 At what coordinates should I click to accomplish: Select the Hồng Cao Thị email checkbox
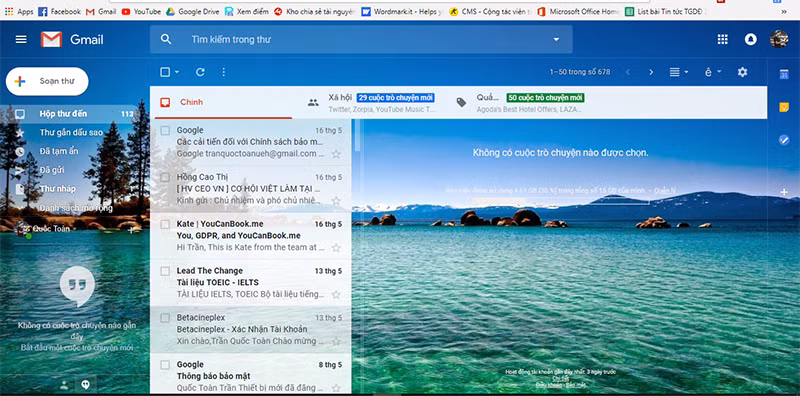point(165,177)
